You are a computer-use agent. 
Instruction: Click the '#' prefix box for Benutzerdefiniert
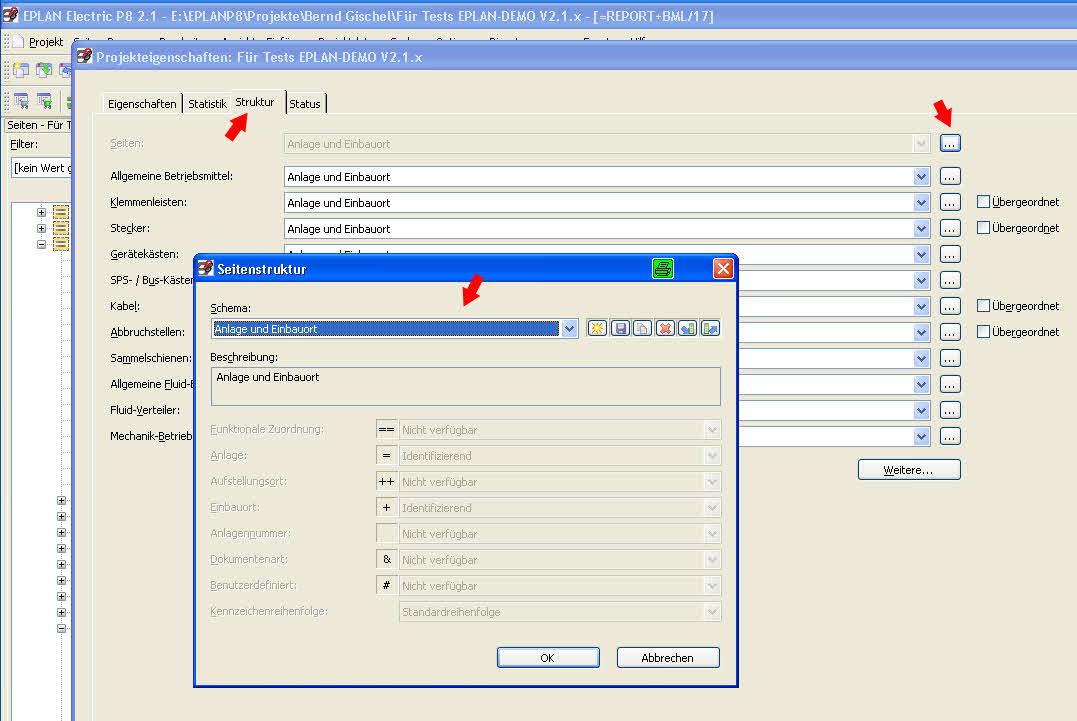(x=387, y=586)
